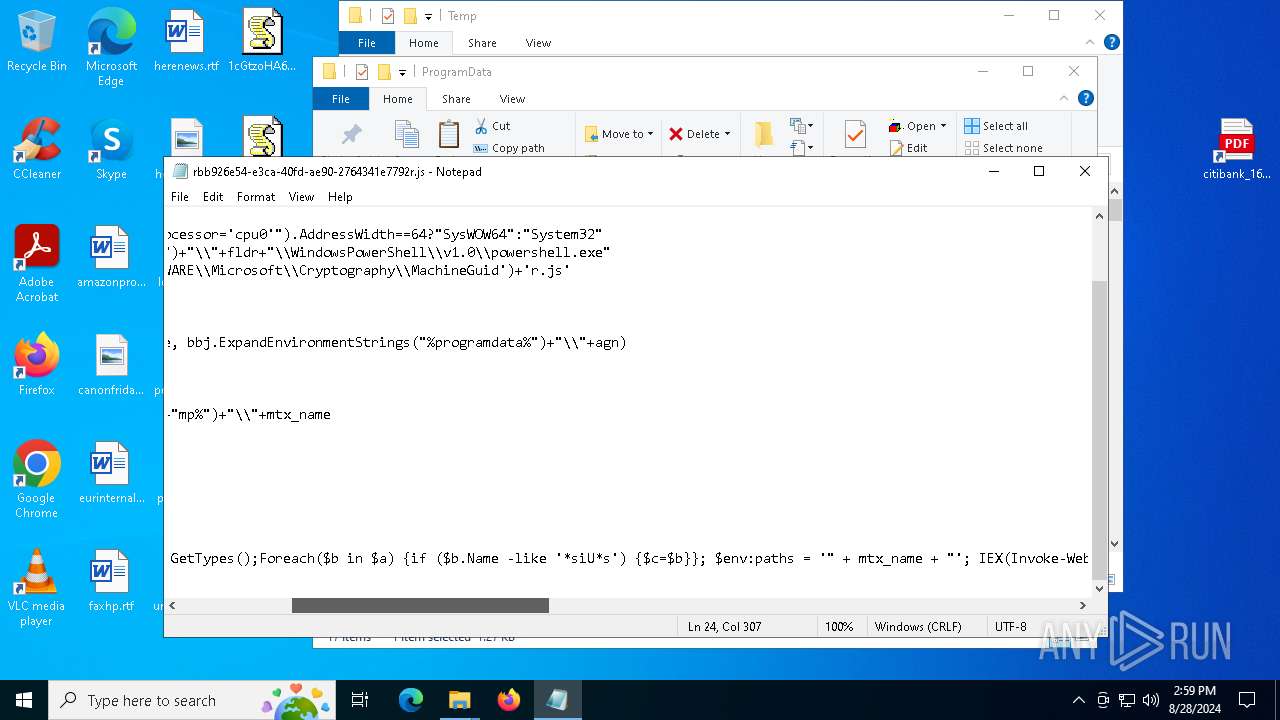This screenshot has height=720, width=1280.
Task: Show hidden system tray icons
Action: 1078,700
